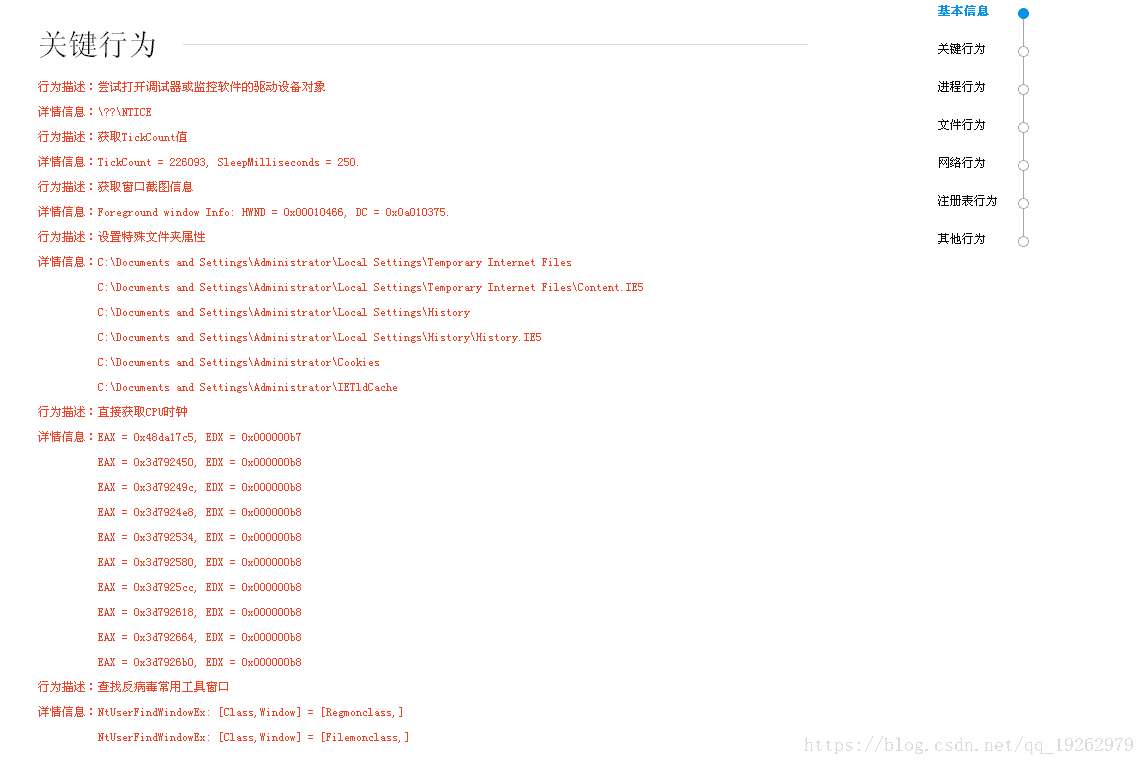
Task: Click the line EAX = 0x3d7926b0
Action: coord(199,662)
